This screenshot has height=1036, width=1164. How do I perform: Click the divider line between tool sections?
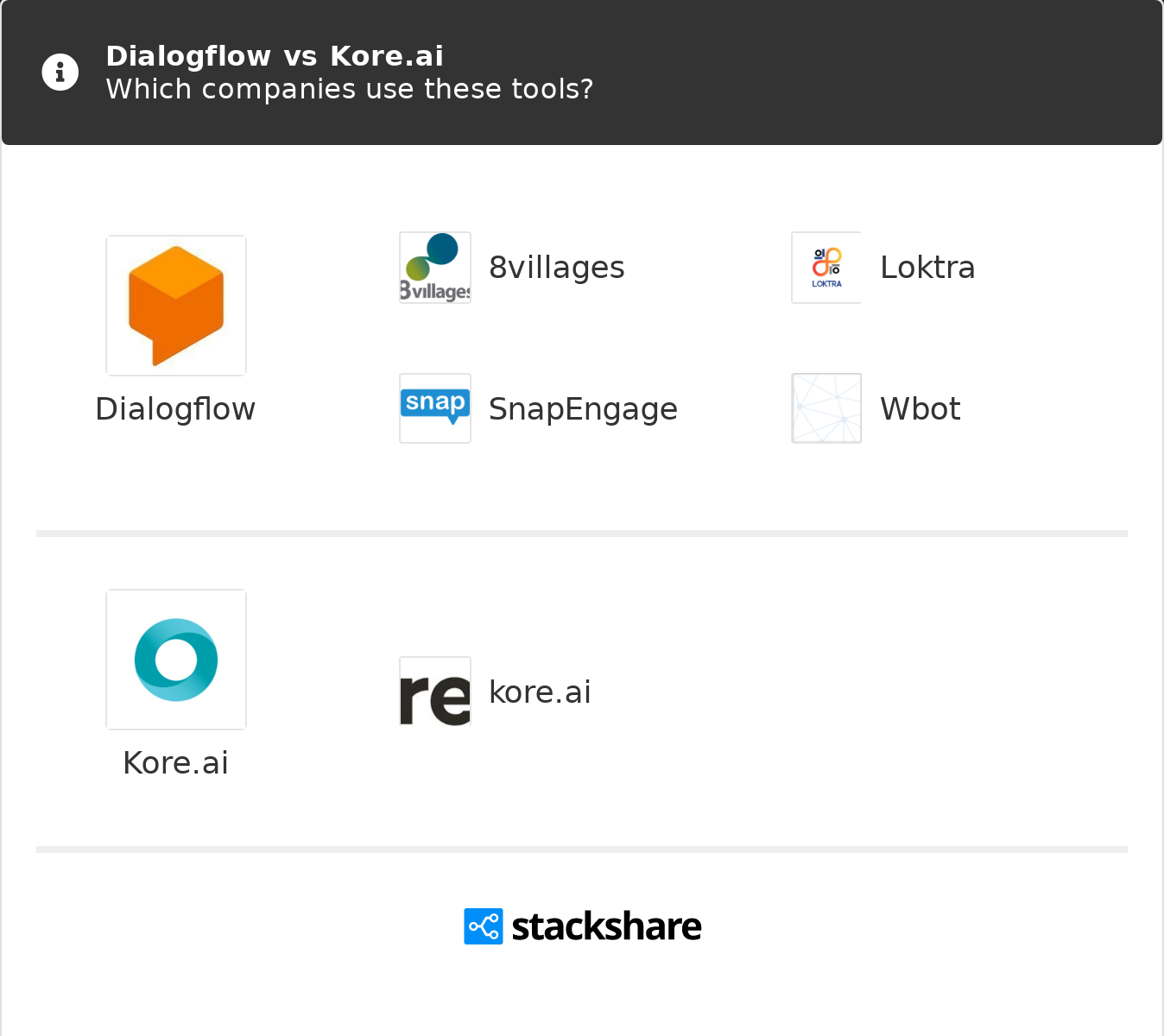click(x=582, y=533)
